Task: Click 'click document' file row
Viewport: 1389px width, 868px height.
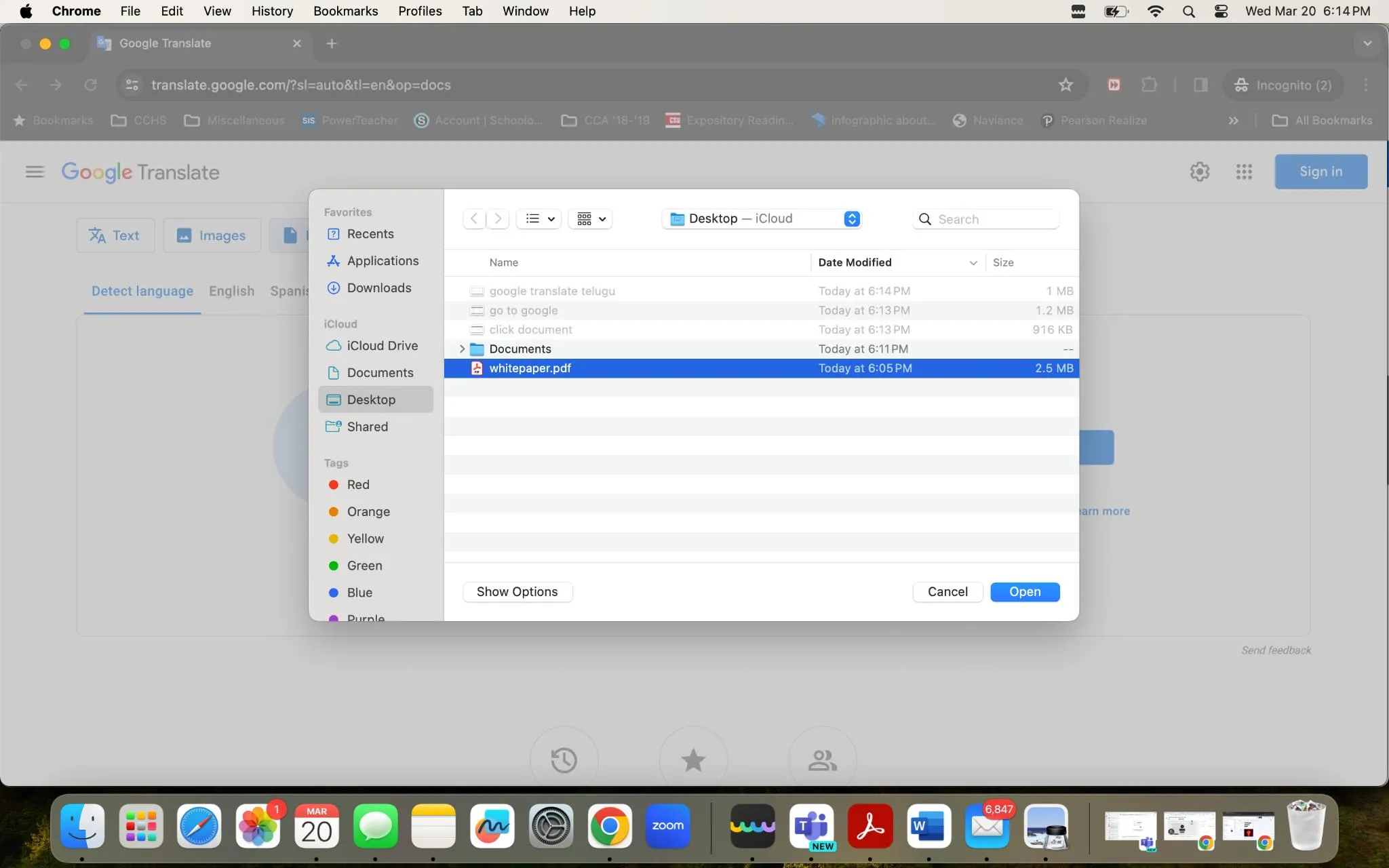Action: pyautogui.click(x=762, y=330)
